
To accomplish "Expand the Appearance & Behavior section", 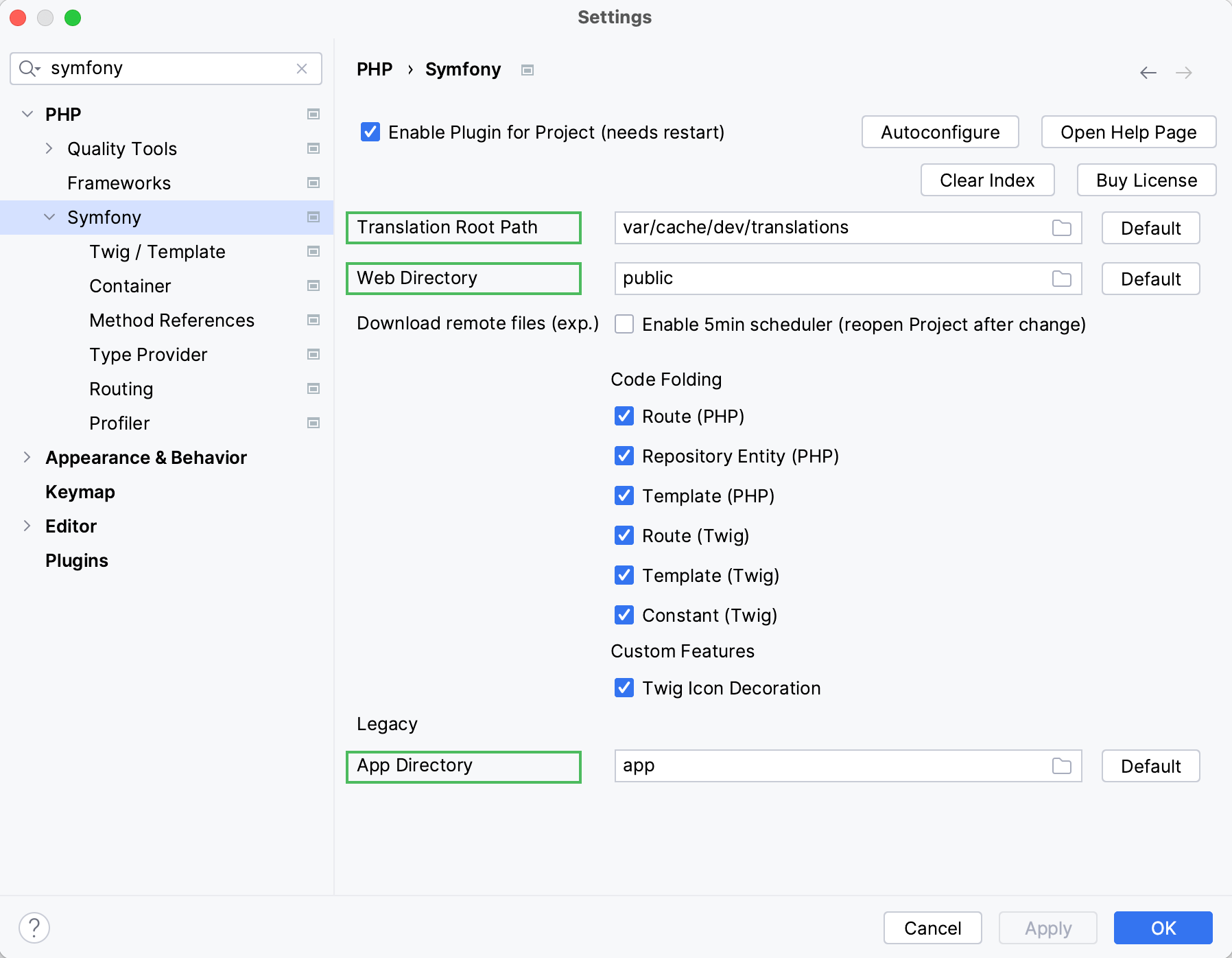I will (x=27, y=457).
